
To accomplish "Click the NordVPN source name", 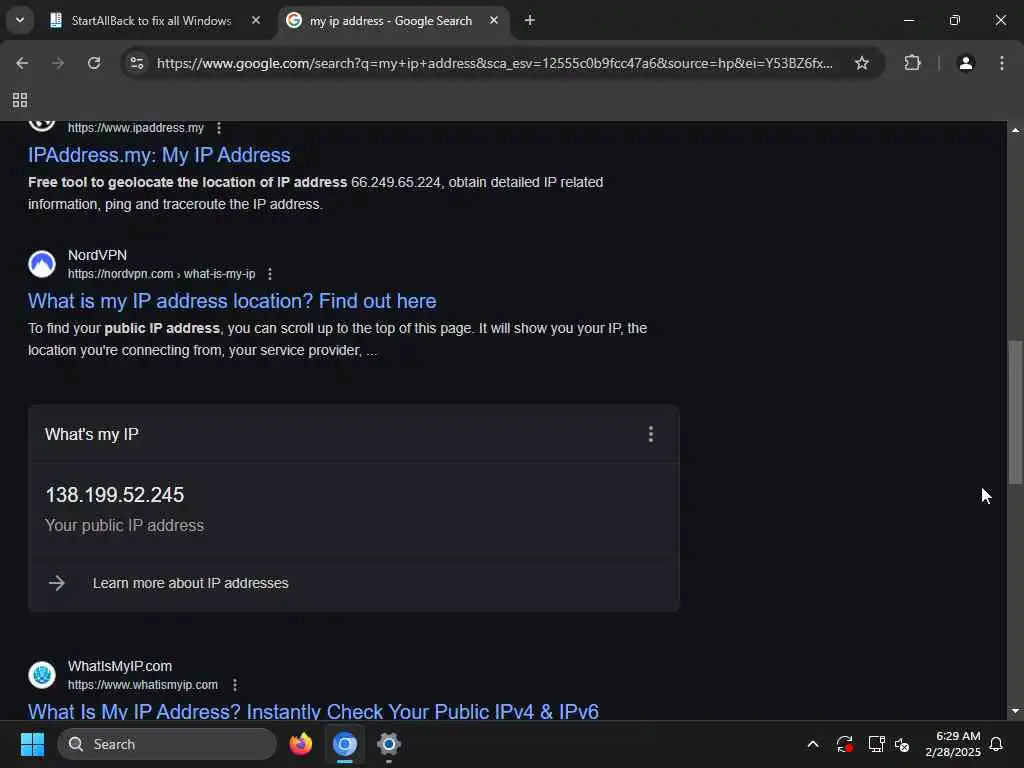I will [x=97, y=255].
